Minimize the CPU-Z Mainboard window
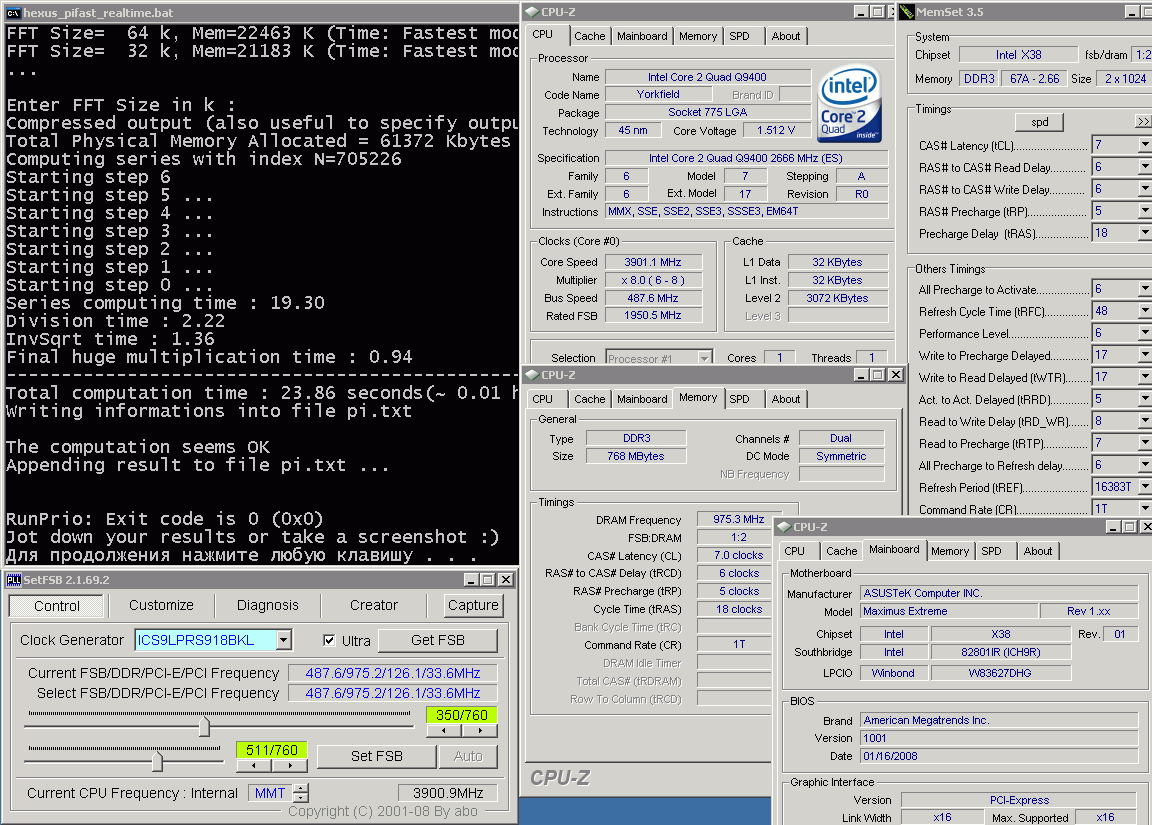The image size is (1152, 825). pyautogui.click(x=1114, y=527)
